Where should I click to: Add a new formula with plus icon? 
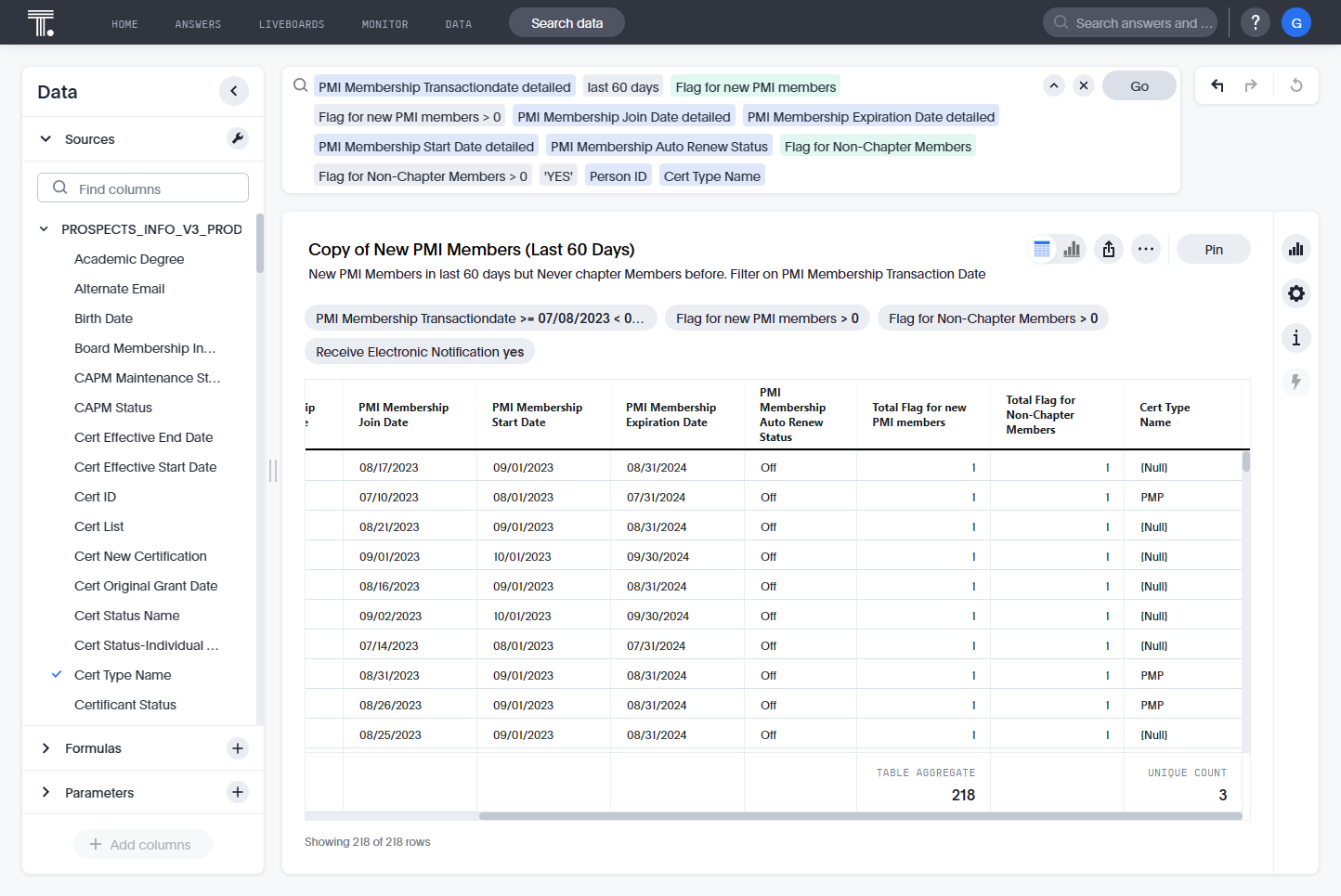tap(238, 748)
